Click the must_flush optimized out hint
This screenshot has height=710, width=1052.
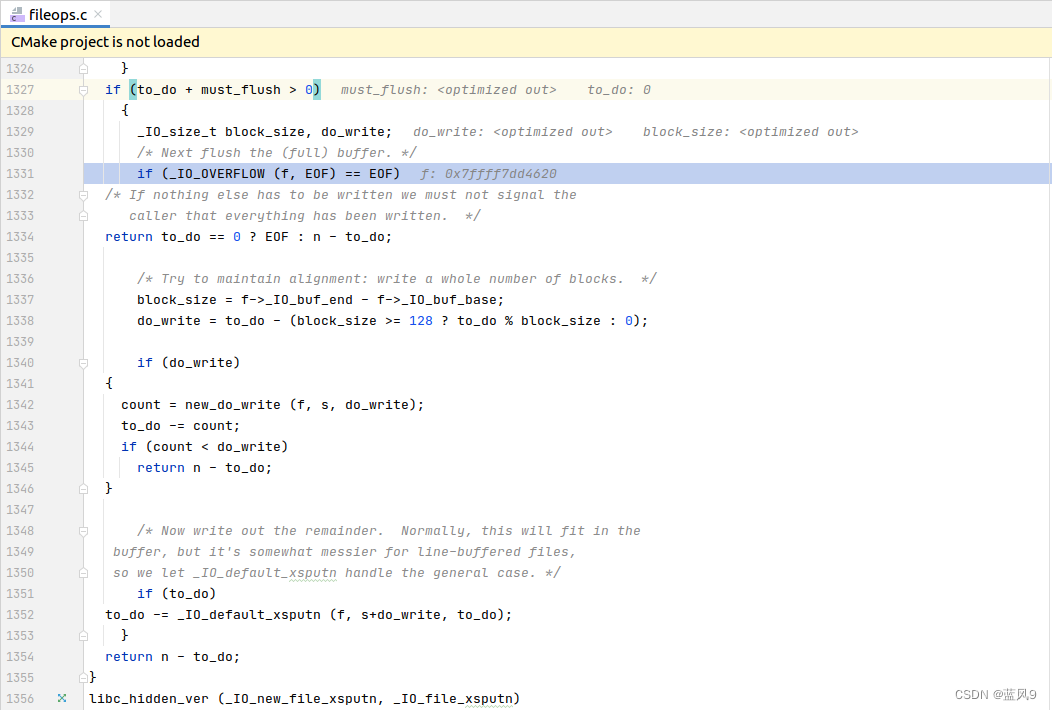click(x=448, y=89)
